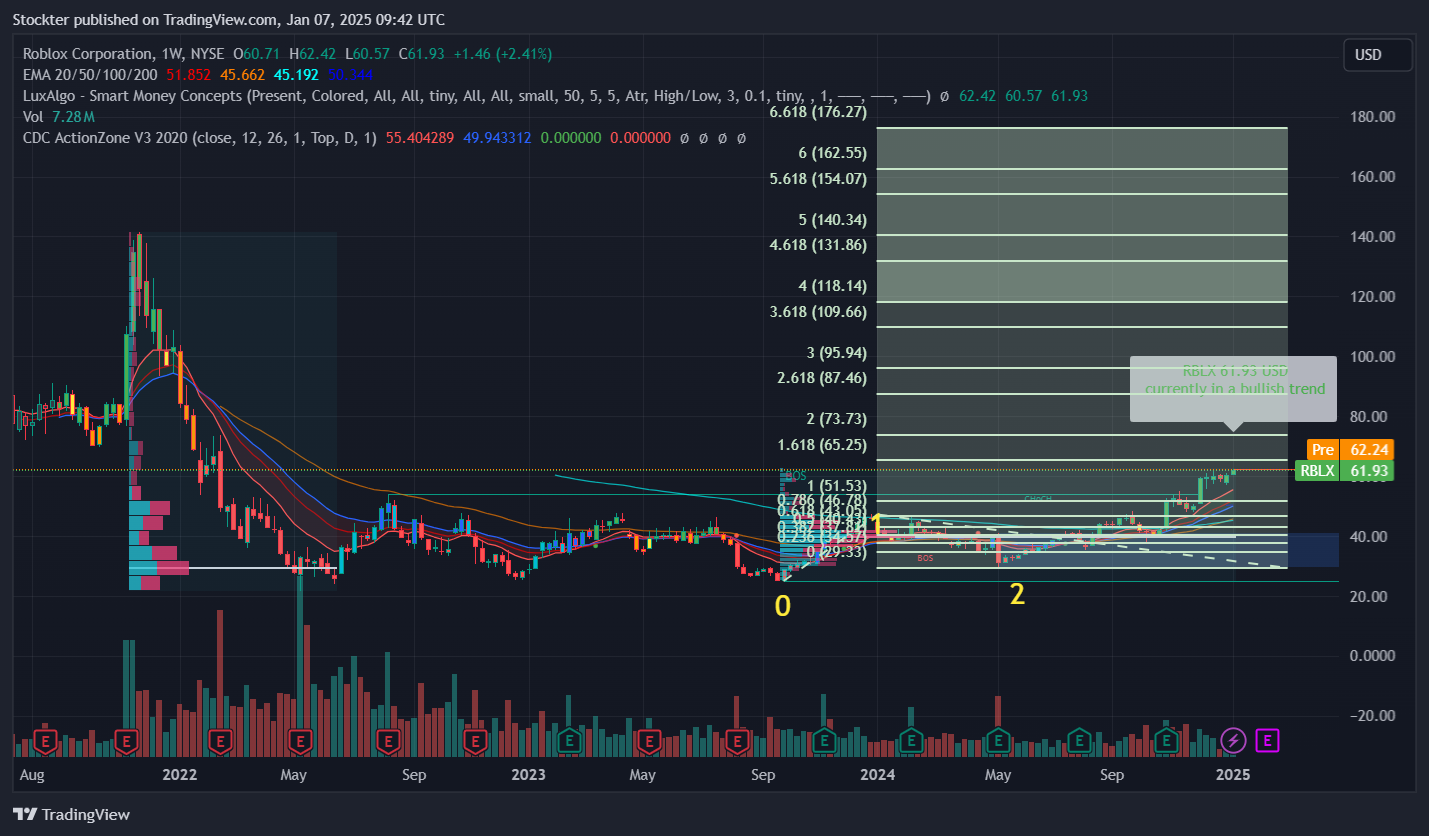The image size is (1429, 836).
Task: Open the green earnings marker for November 2023
Action: [x=824, y=741]
